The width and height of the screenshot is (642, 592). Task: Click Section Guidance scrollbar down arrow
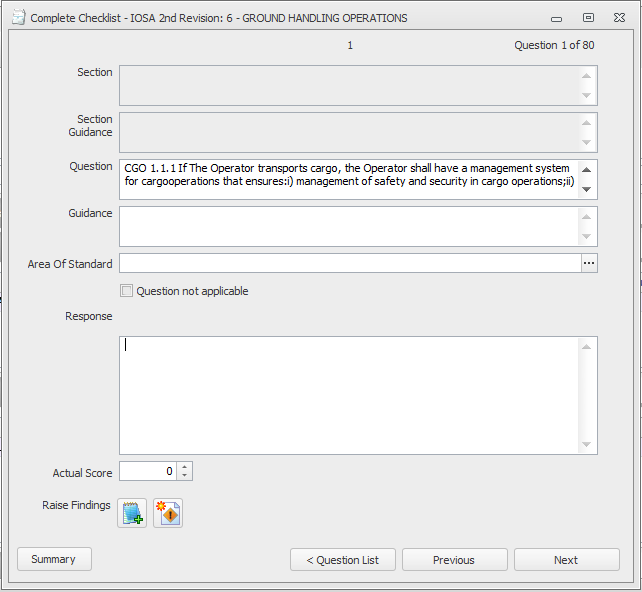[586, 142]
